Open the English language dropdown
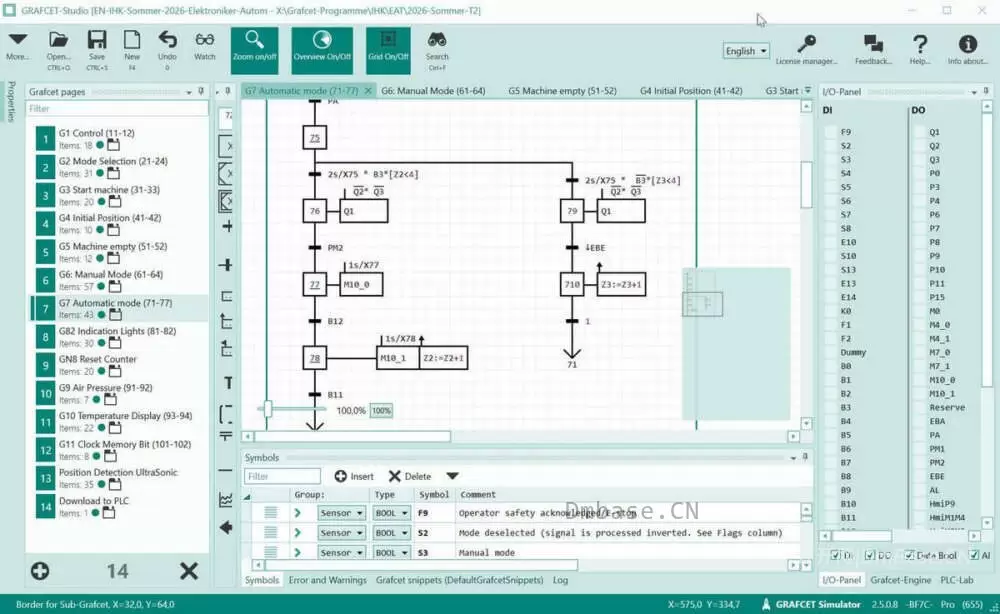Screen dimensions: 1000x614 click(x=746, y=51)
